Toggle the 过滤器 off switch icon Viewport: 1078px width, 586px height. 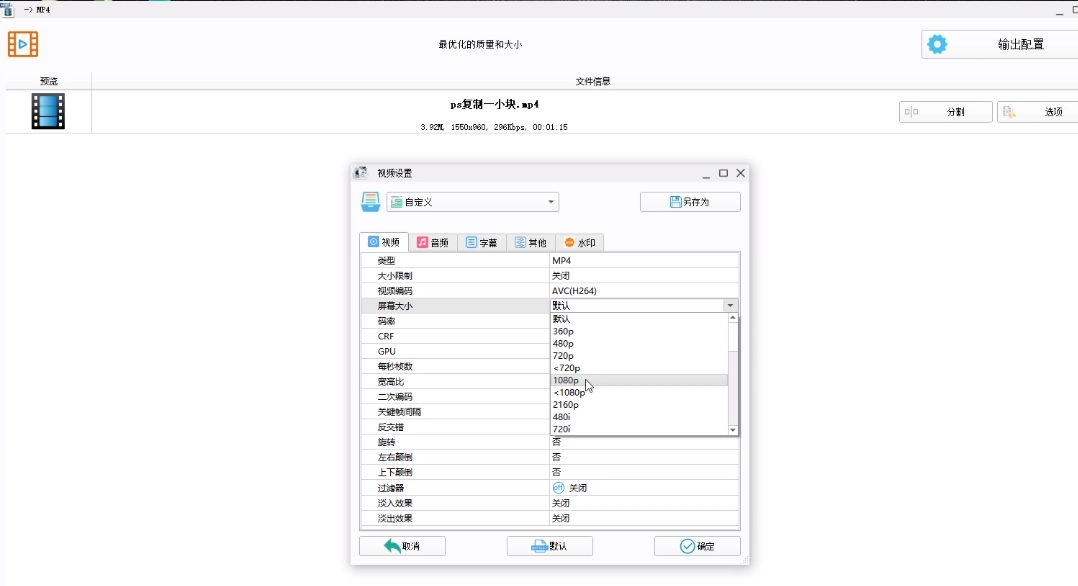click(x=558, y=487)
